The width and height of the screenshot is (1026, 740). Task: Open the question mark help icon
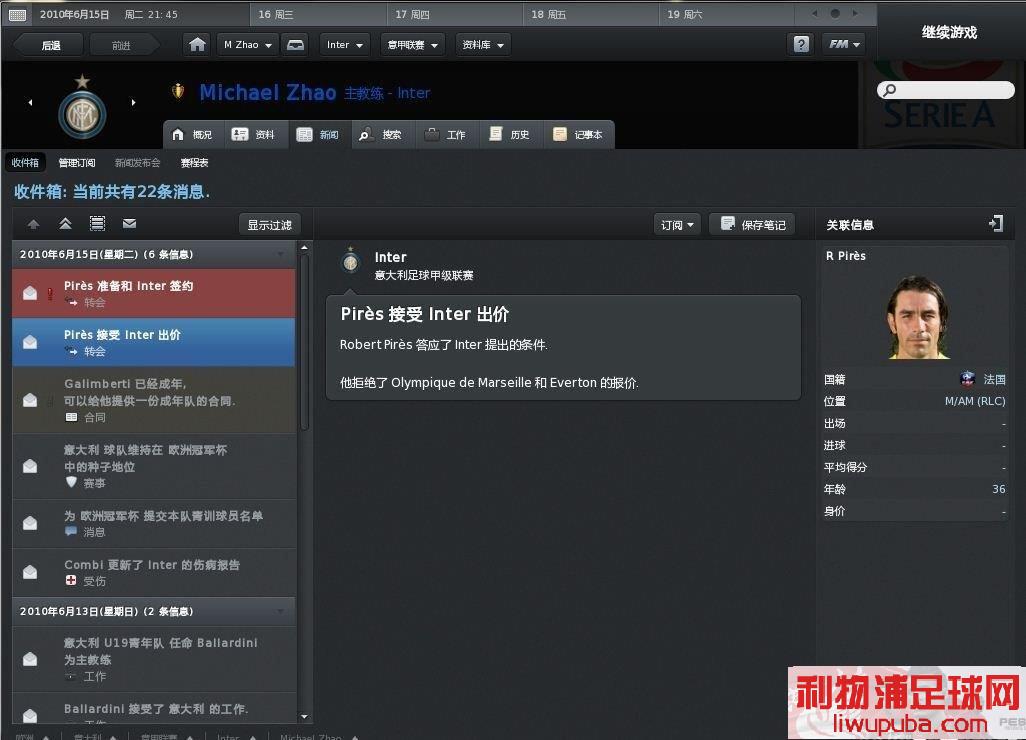click(801, 44)
